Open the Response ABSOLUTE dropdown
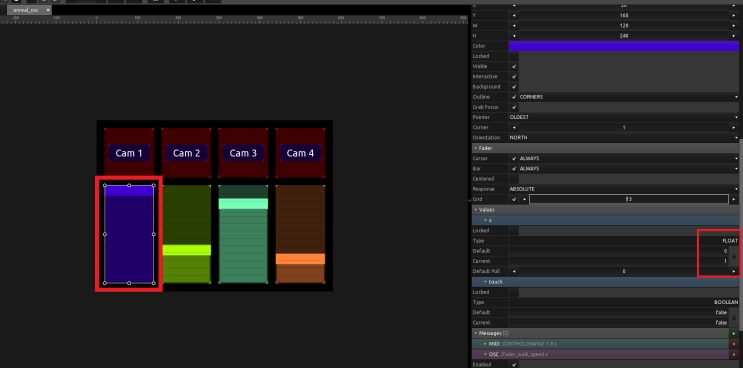 coord(624,189)
